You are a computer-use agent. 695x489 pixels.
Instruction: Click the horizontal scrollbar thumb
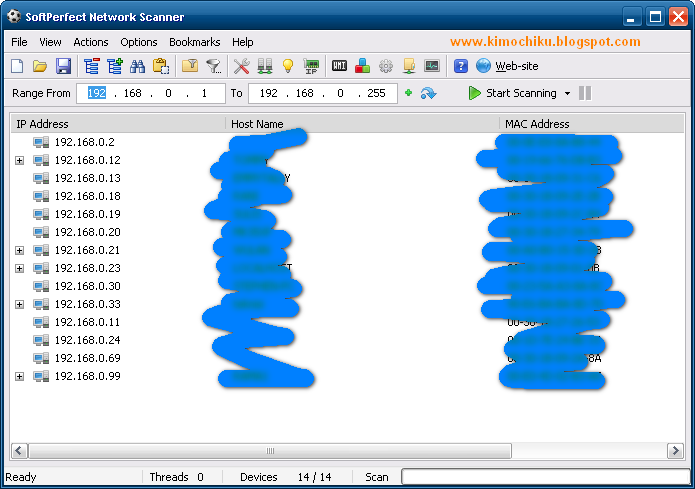click(x=270, y=451)
